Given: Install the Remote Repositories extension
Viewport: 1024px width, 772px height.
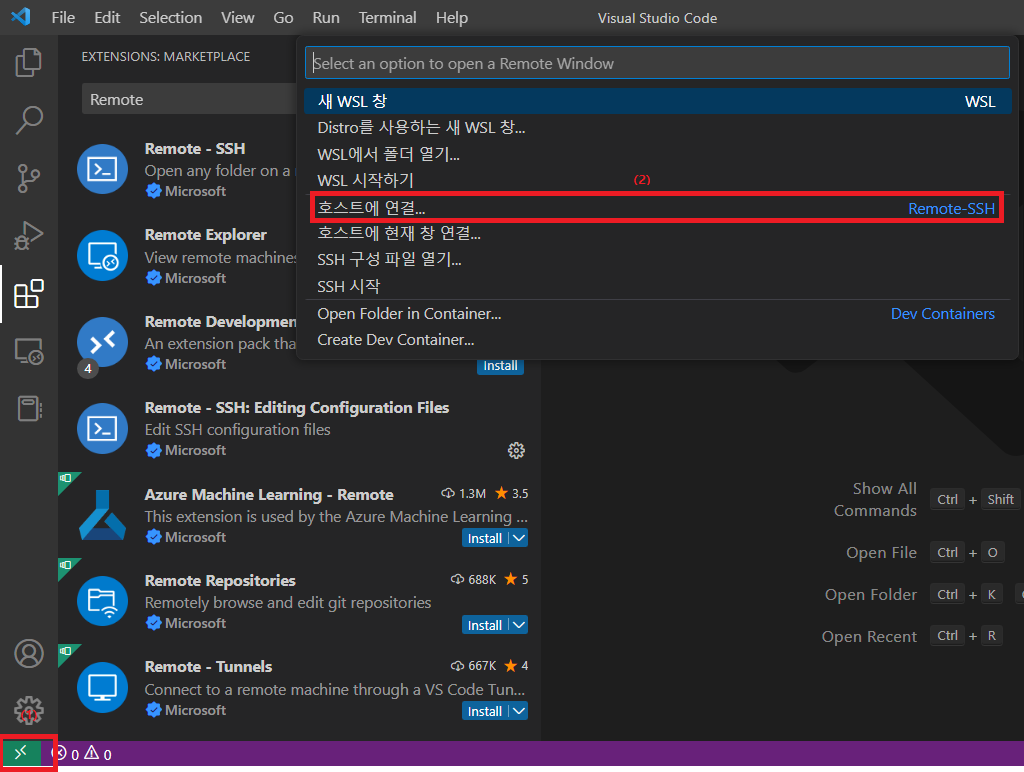Looking at the screenshot, I should [485, 625].
